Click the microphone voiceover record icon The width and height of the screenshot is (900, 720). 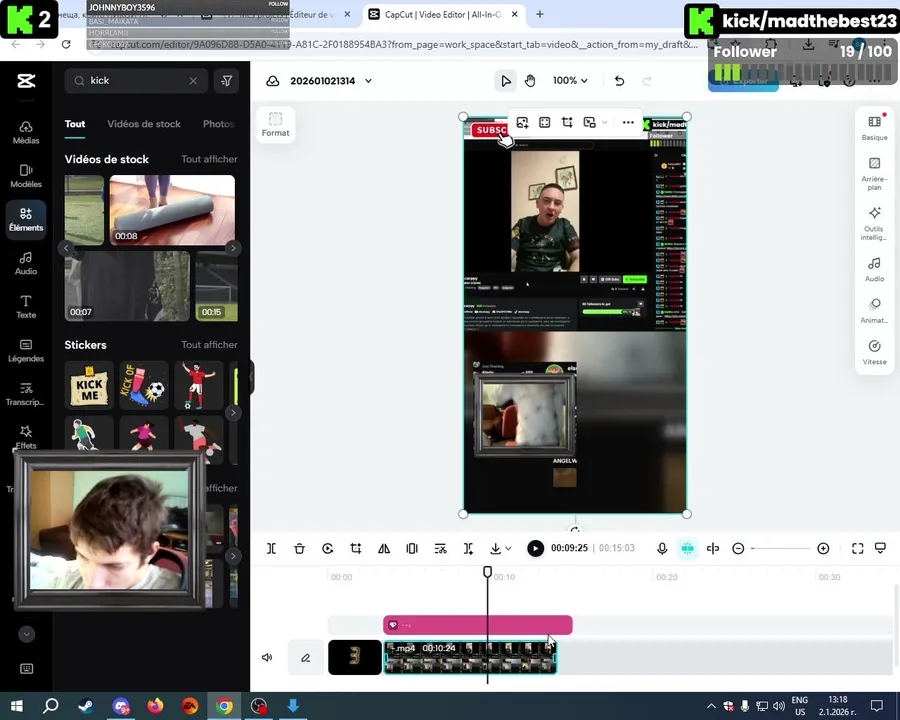click(x=662, y=548)
